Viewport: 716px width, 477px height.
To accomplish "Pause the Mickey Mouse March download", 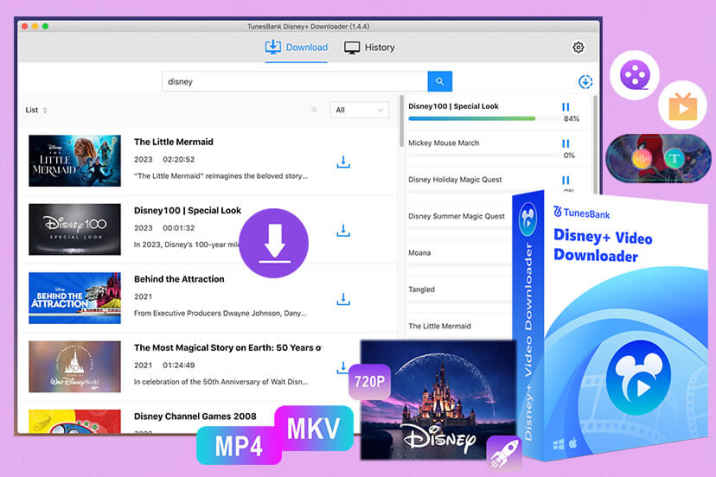I will coord(566,144).
